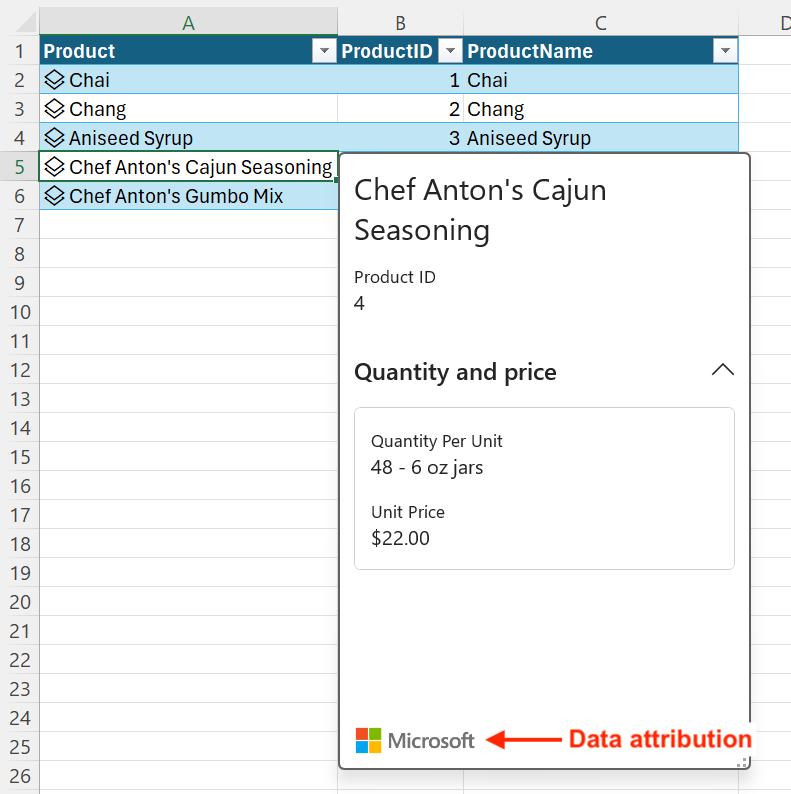Viewport: 791px width, 794px height.
Task: Select row 12 header
Action: [19, 370]
